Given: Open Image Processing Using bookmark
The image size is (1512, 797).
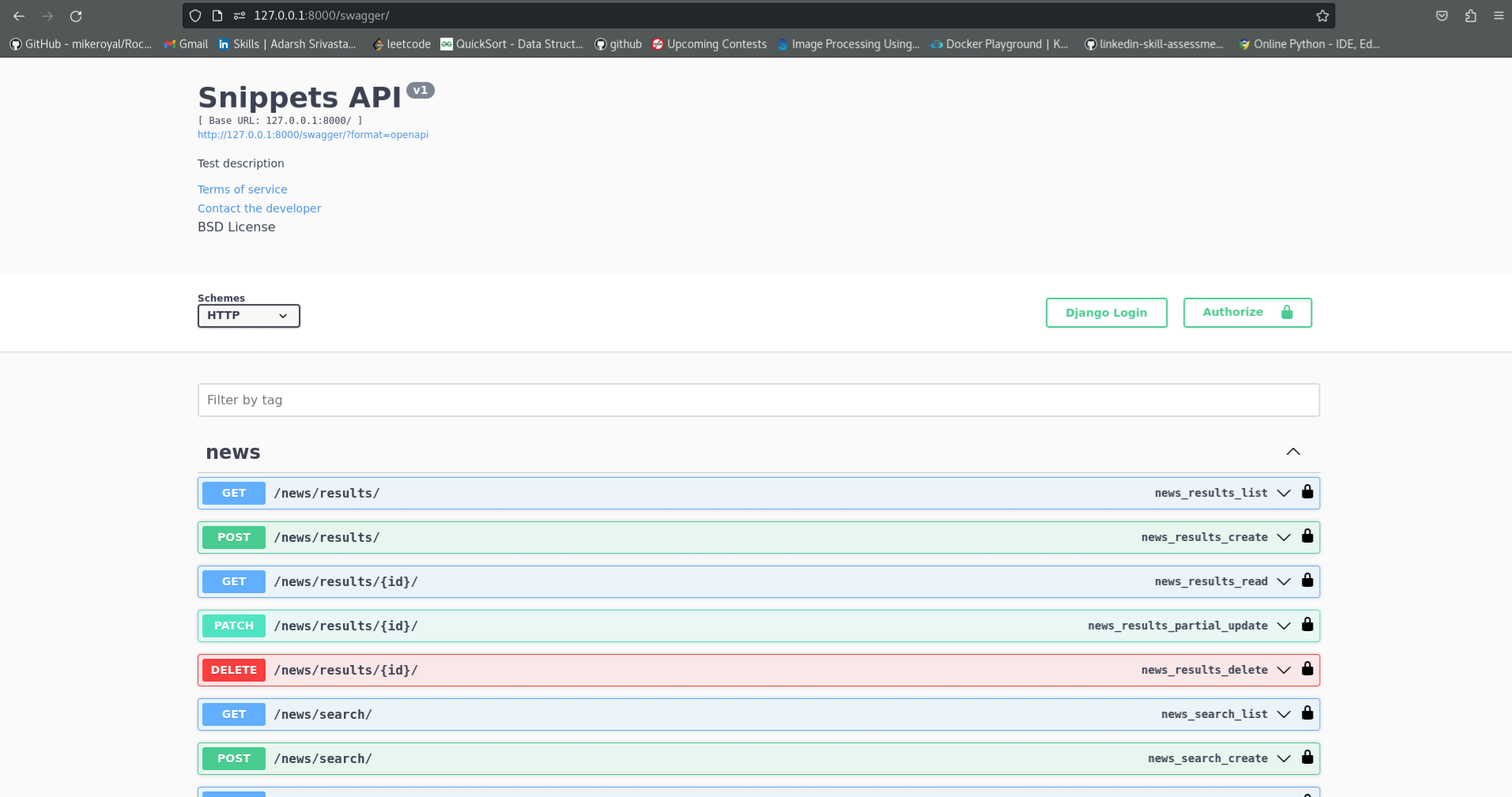Looking at the screenshot, I should [x=849, y=44].
